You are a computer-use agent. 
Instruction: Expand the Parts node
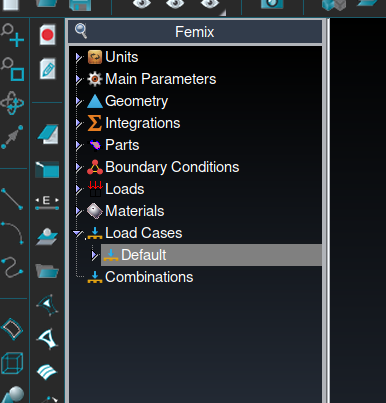point(79,145)
